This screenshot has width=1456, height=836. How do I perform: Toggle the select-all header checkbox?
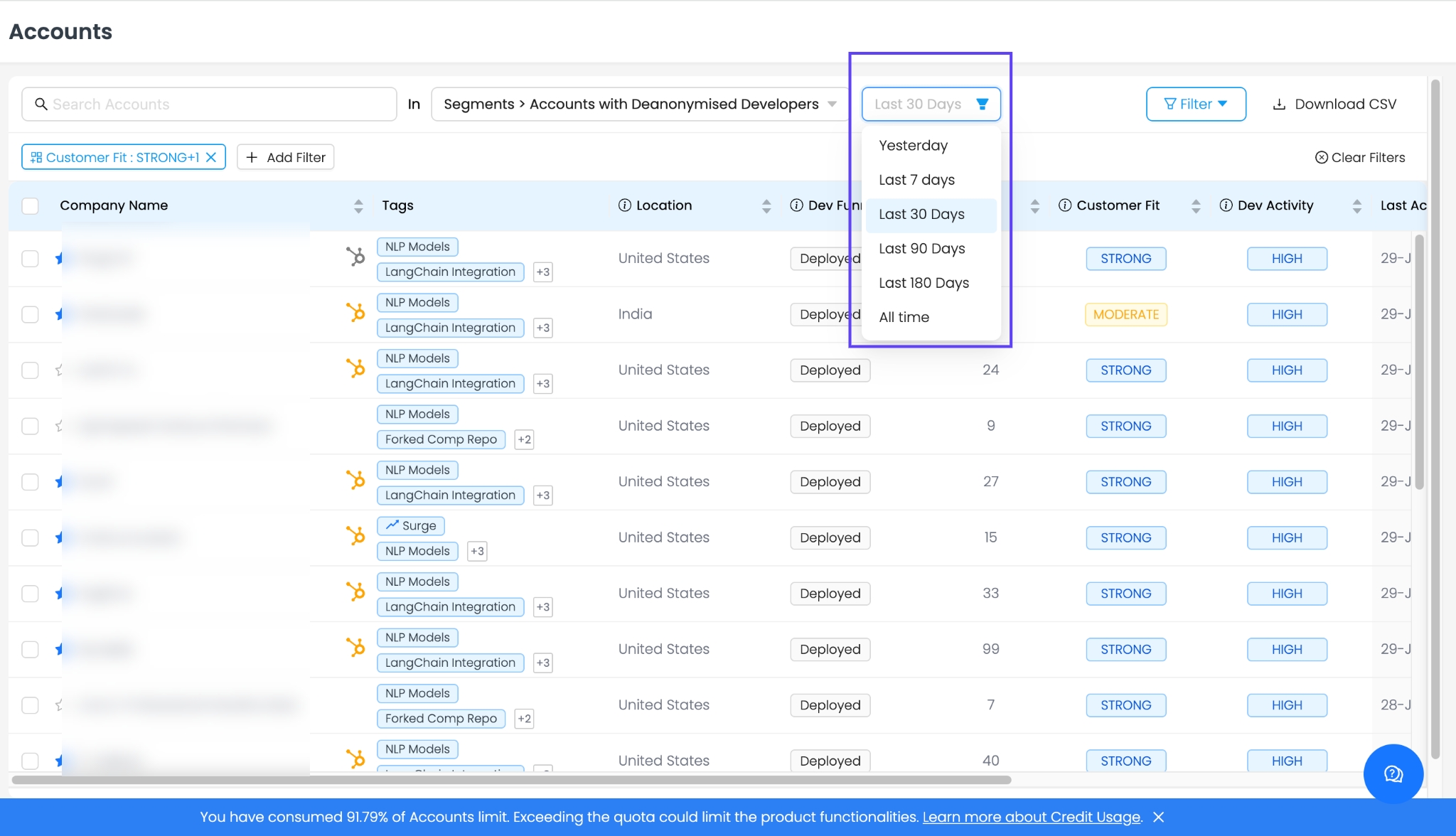(30, 206)
